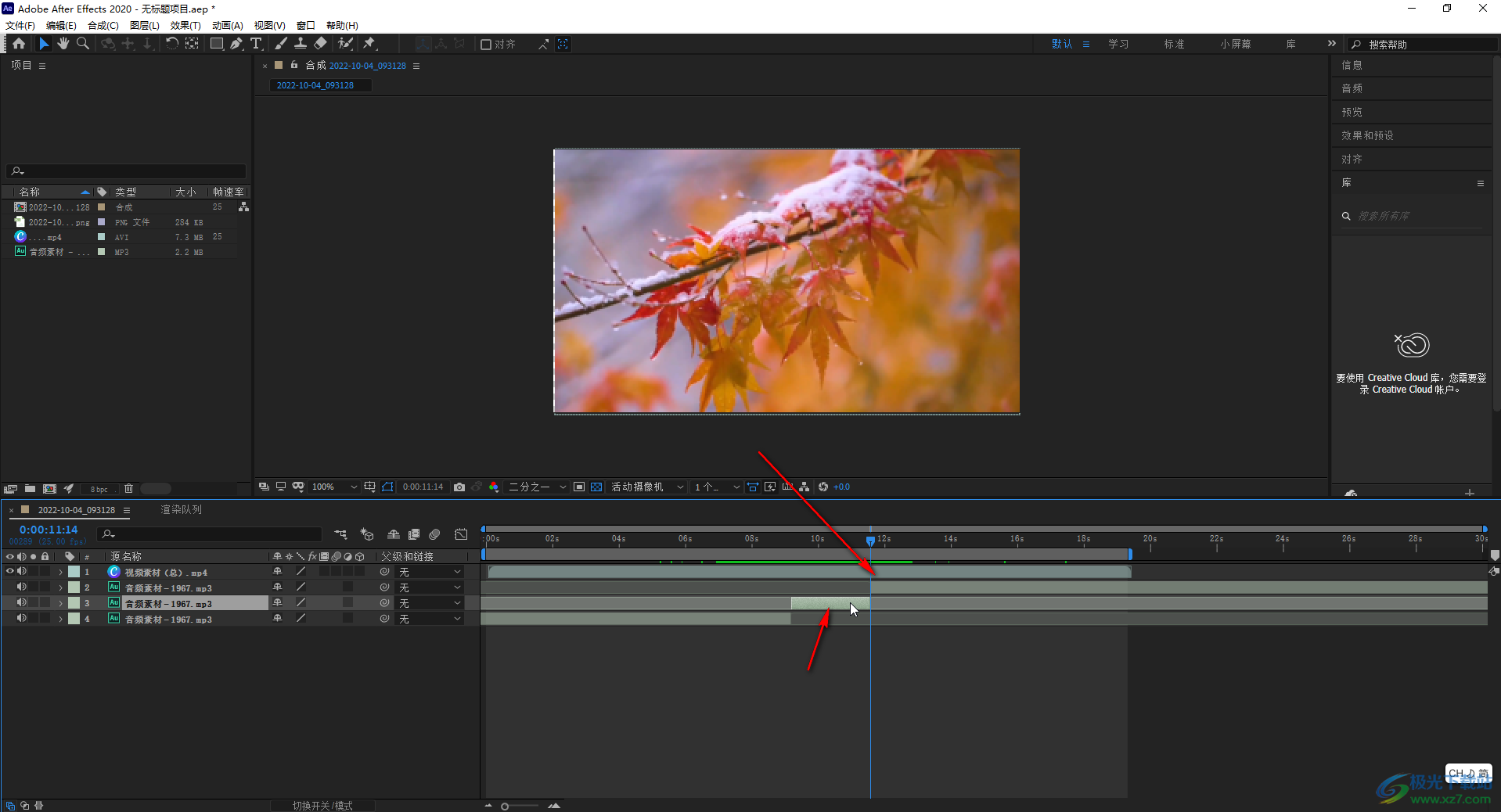Click the Home icon in toolbar
This screenshot has width=1501, height=812.
pyautogui.click(x=19, y=44)
